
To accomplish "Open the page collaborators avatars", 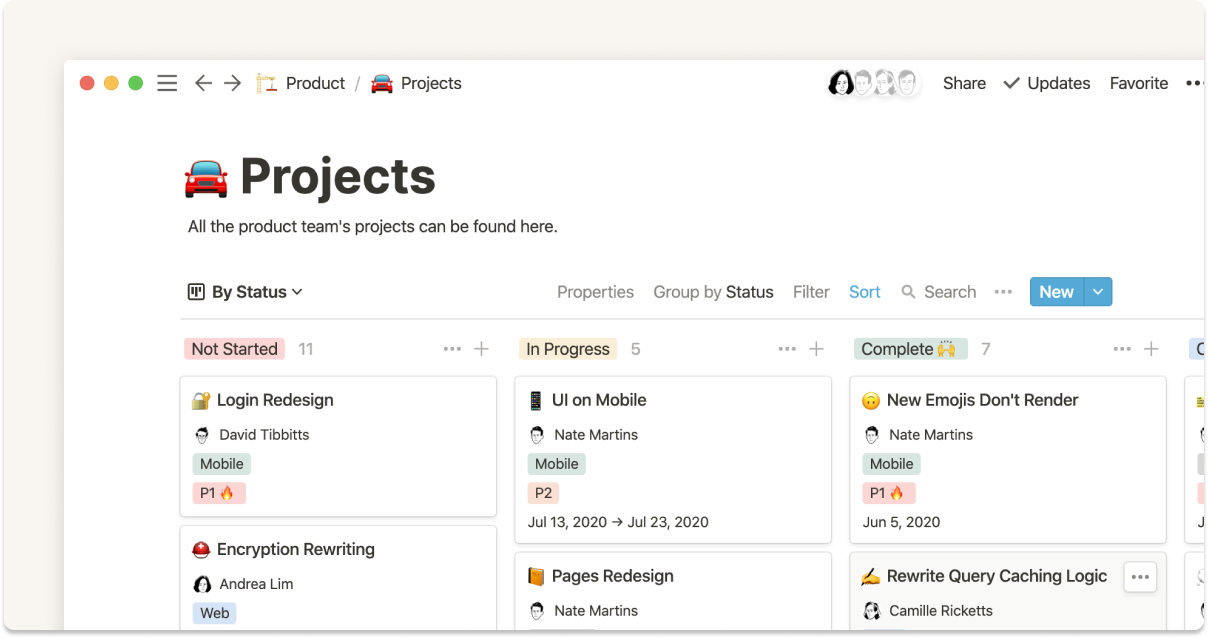I will (x=873, y=83).
